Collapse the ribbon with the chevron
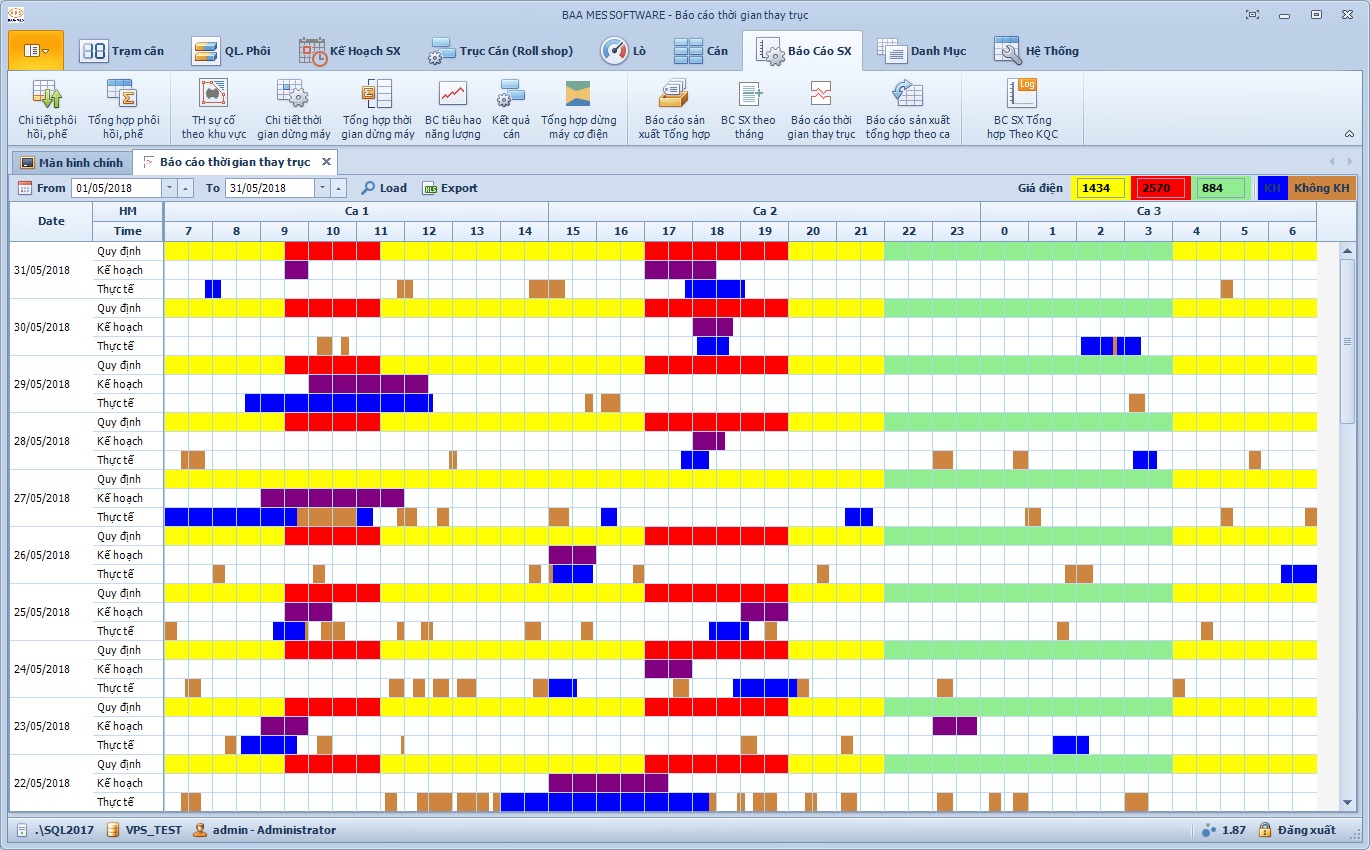Screen dimensions: 1370x850 [x=1348, y=134]
